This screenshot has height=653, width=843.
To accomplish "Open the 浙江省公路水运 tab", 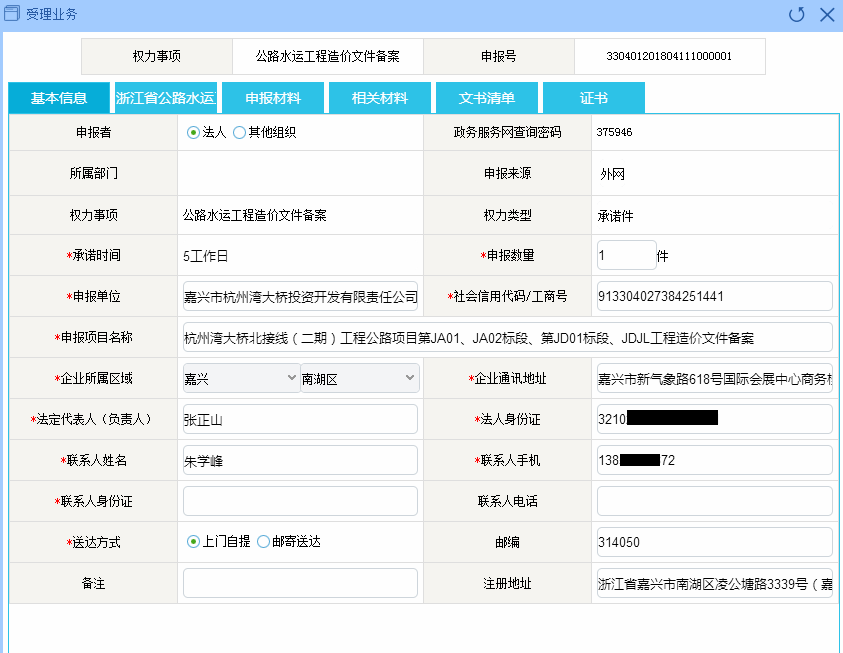I will (x=166, y=98).
